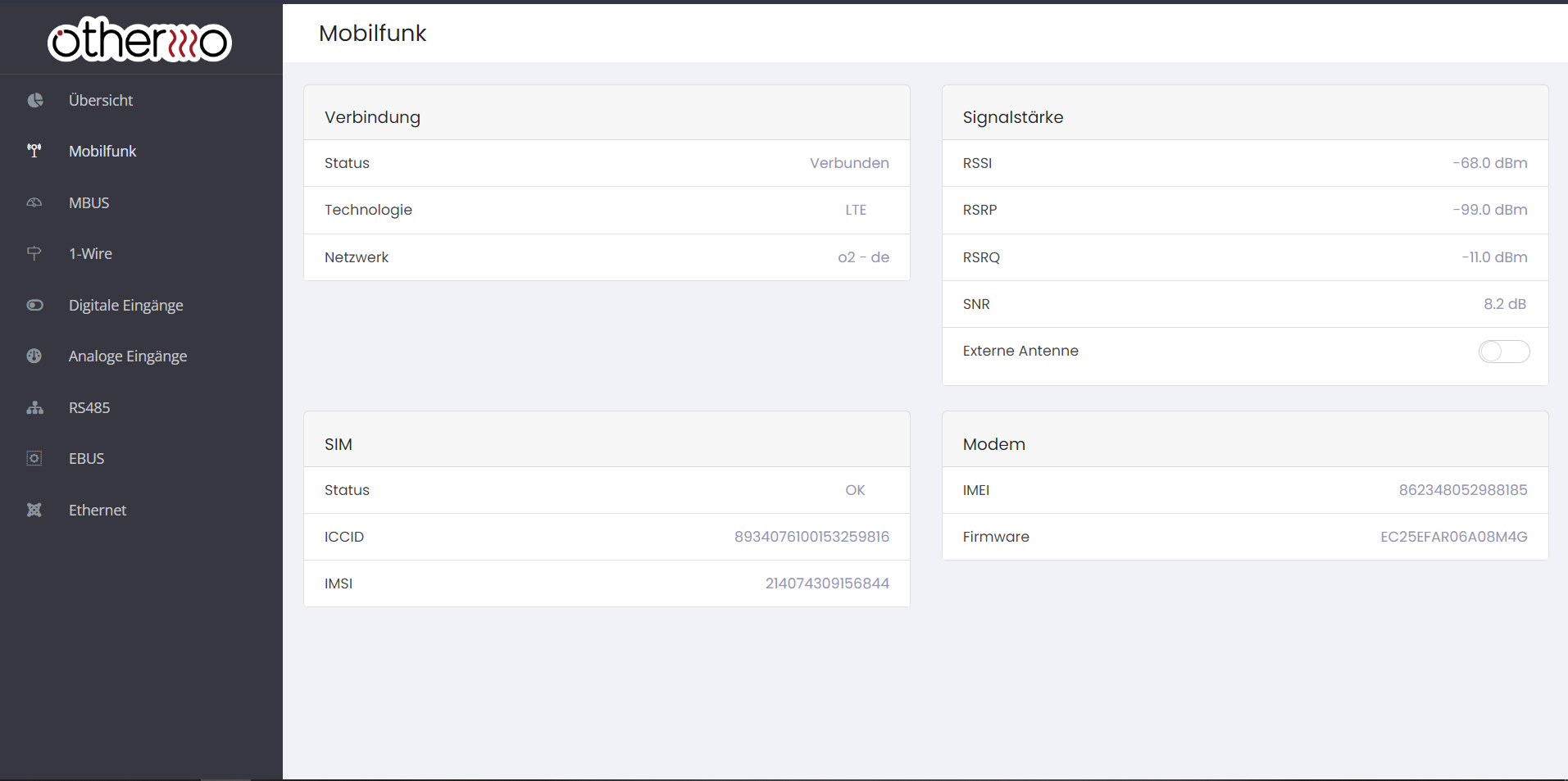Navigate to RS485 settings

[x=141, y=407]
